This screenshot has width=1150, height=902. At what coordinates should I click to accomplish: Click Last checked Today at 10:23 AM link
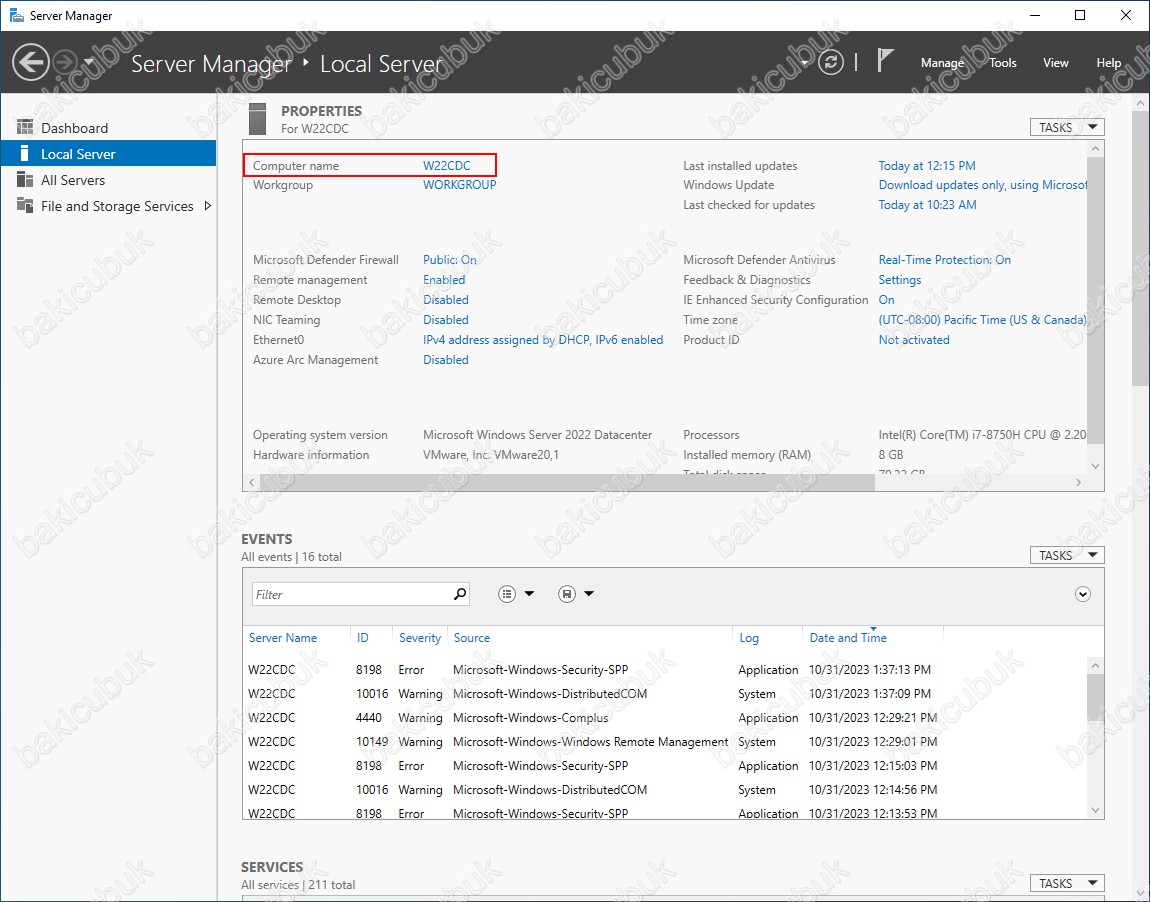(928, 205)
